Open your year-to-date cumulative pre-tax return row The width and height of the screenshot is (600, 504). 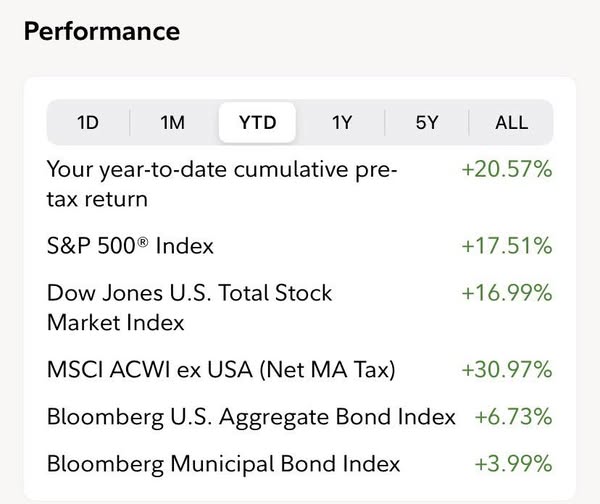(x=221, y=184)
